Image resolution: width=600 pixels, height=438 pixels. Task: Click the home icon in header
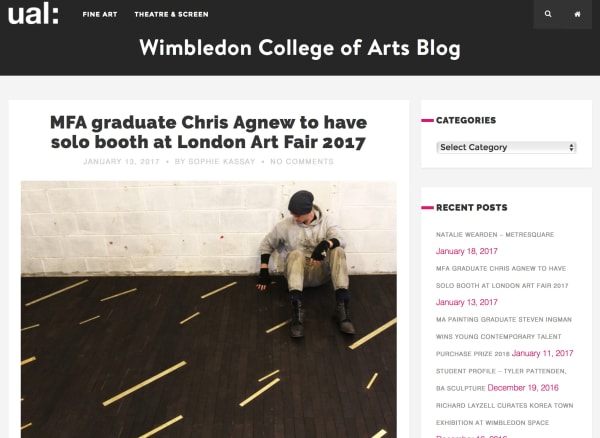pos(577,14)
